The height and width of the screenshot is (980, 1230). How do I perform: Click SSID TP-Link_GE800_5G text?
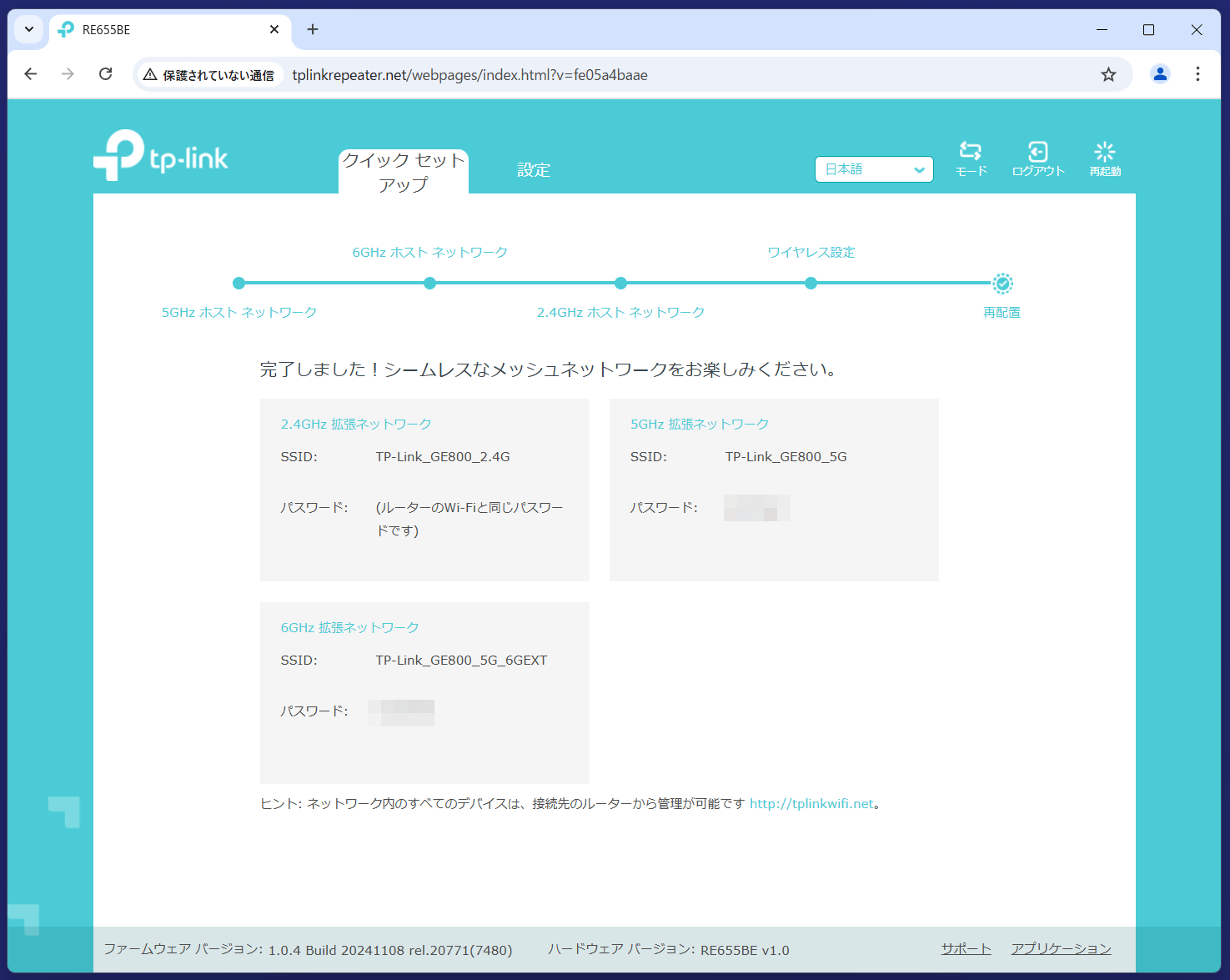coord(786,457)
